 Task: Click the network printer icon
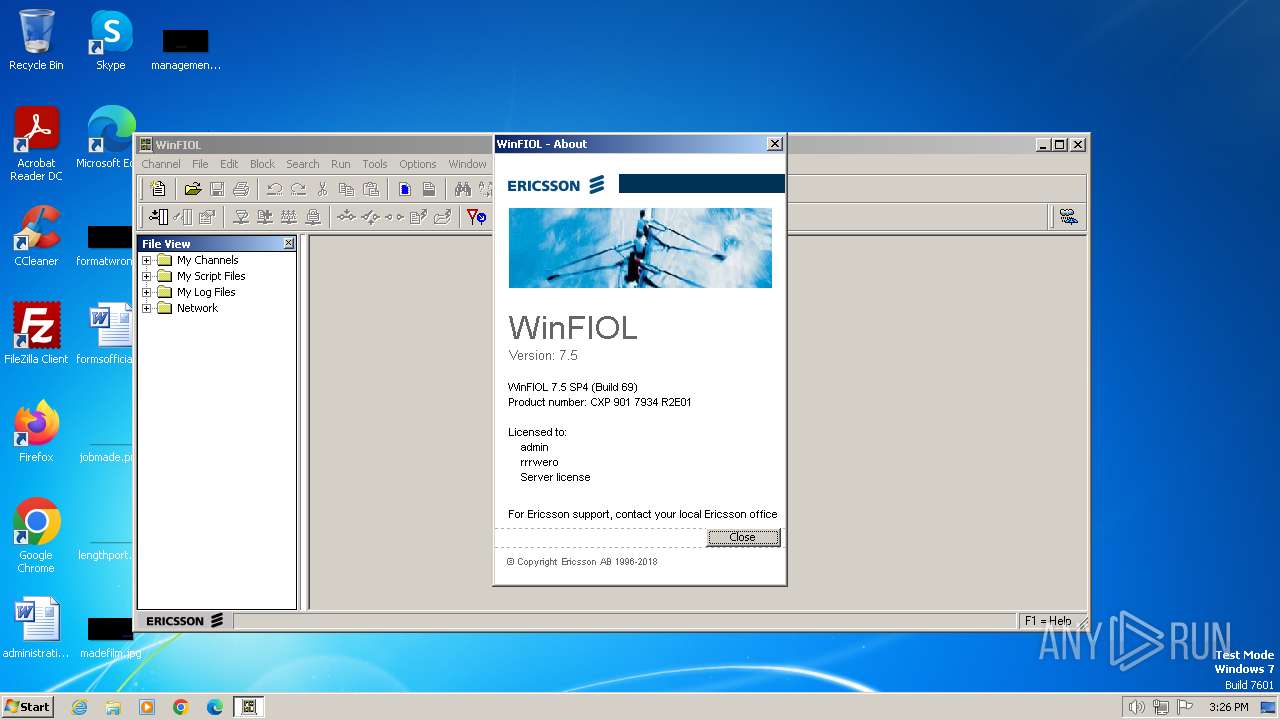[313, 216]
